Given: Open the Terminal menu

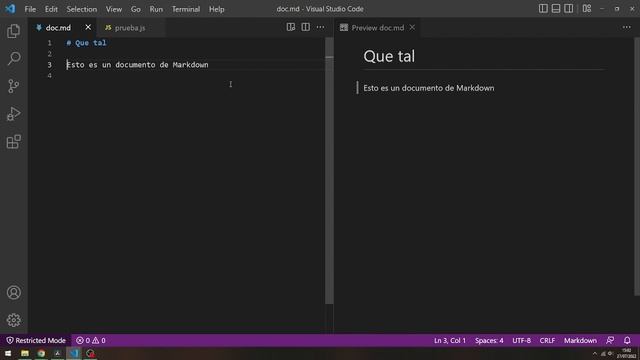Looking at the screenshot, I should coord(186,9).
